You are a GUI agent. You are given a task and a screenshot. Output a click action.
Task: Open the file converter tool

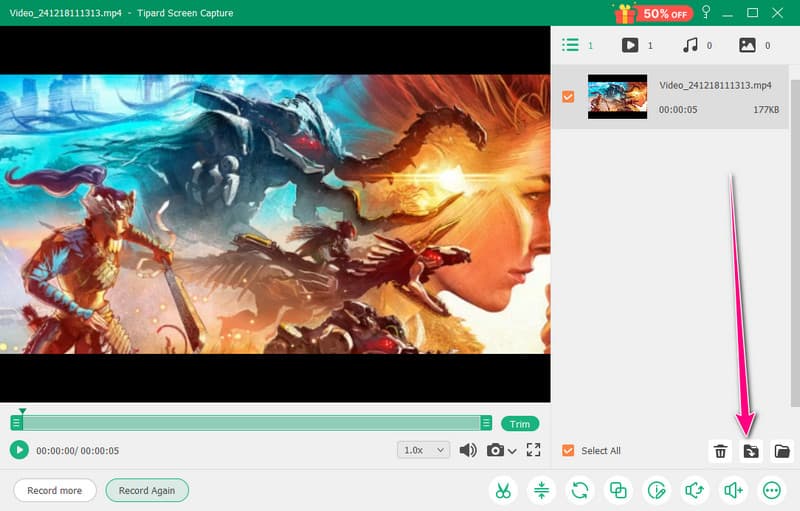click(x=580, y=491)
